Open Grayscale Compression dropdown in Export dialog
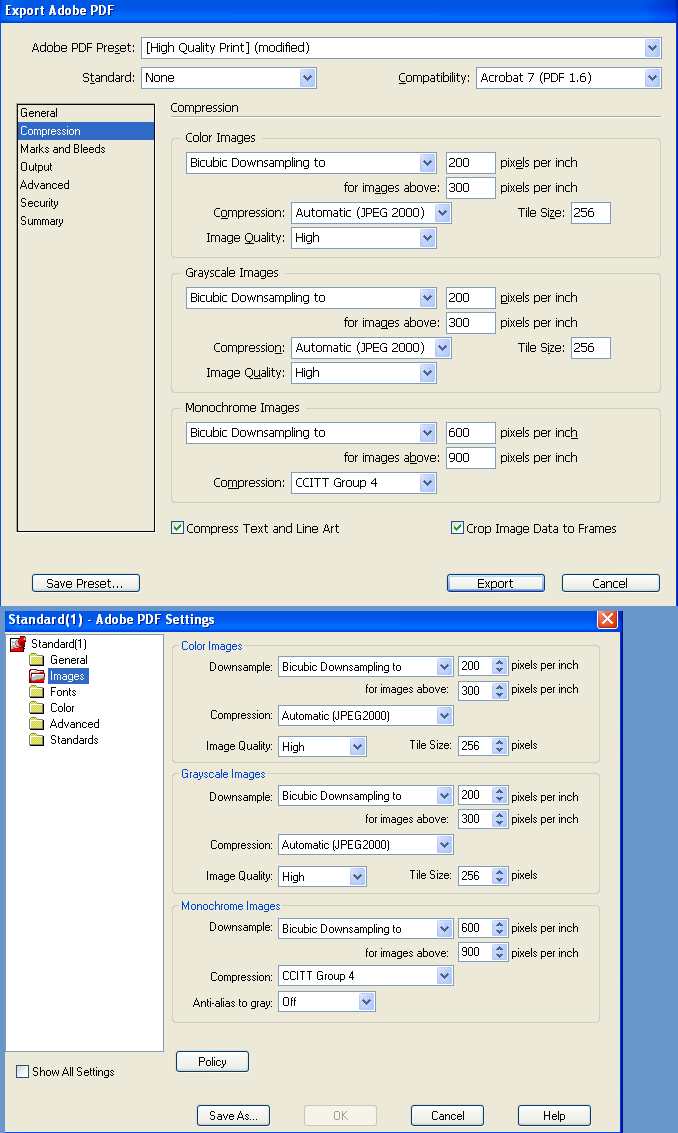This screenshot has height=1133, width=678. point(372,348)
